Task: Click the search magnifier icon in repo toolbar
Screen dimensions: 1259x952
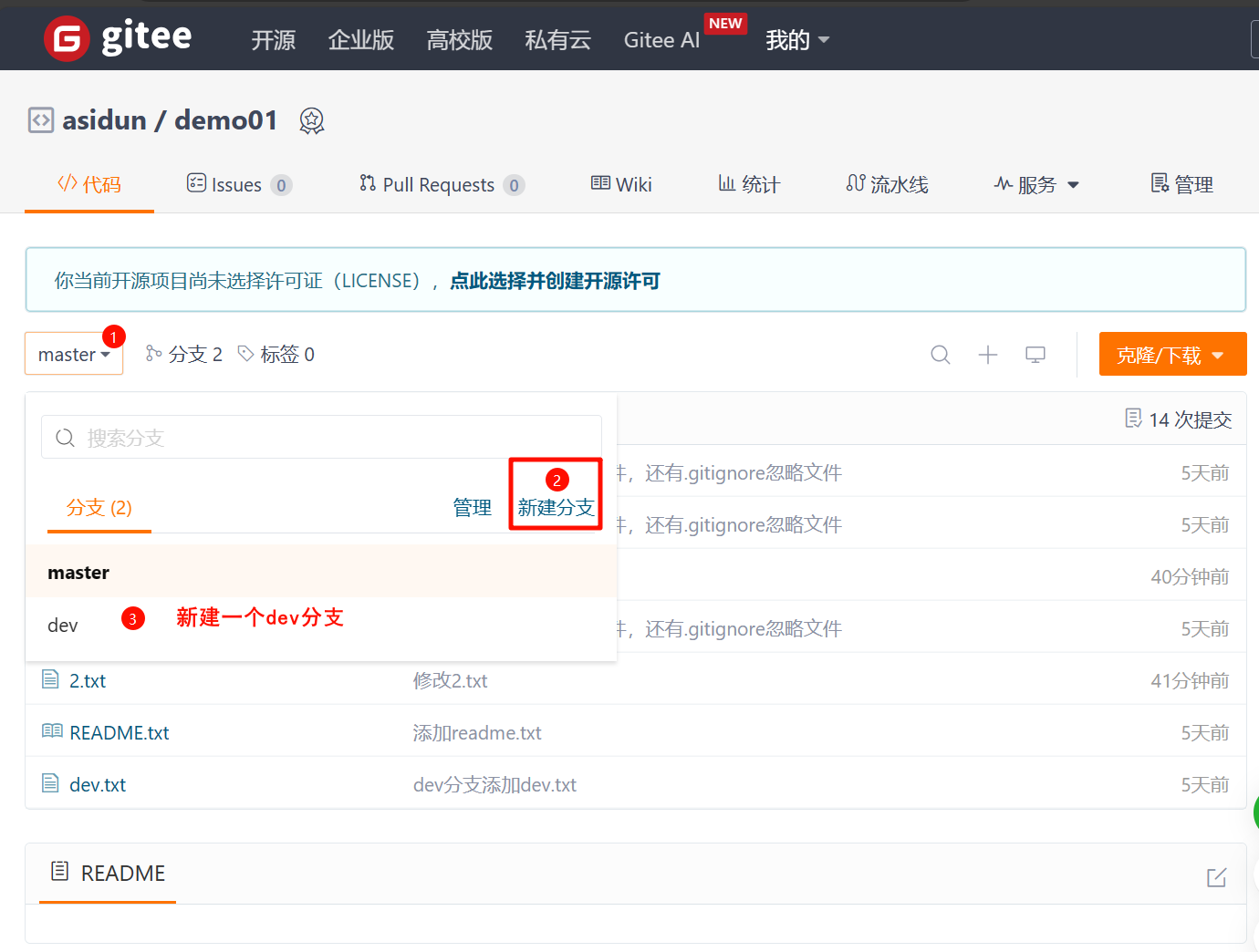Action: pos(941,355)
